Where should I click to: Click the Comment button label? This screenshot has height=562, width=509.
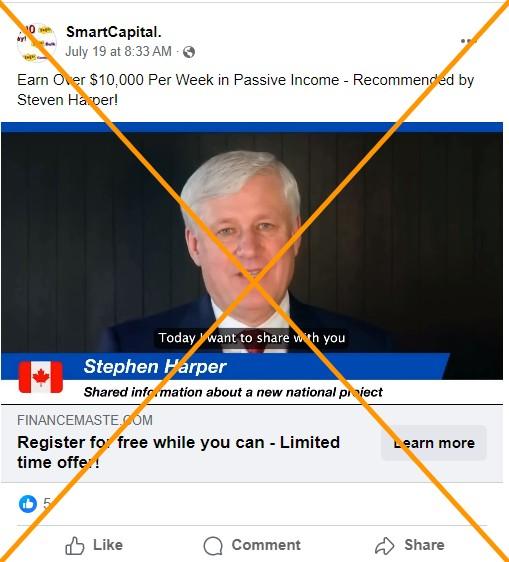pyautogui.click(x=266, y=545)
